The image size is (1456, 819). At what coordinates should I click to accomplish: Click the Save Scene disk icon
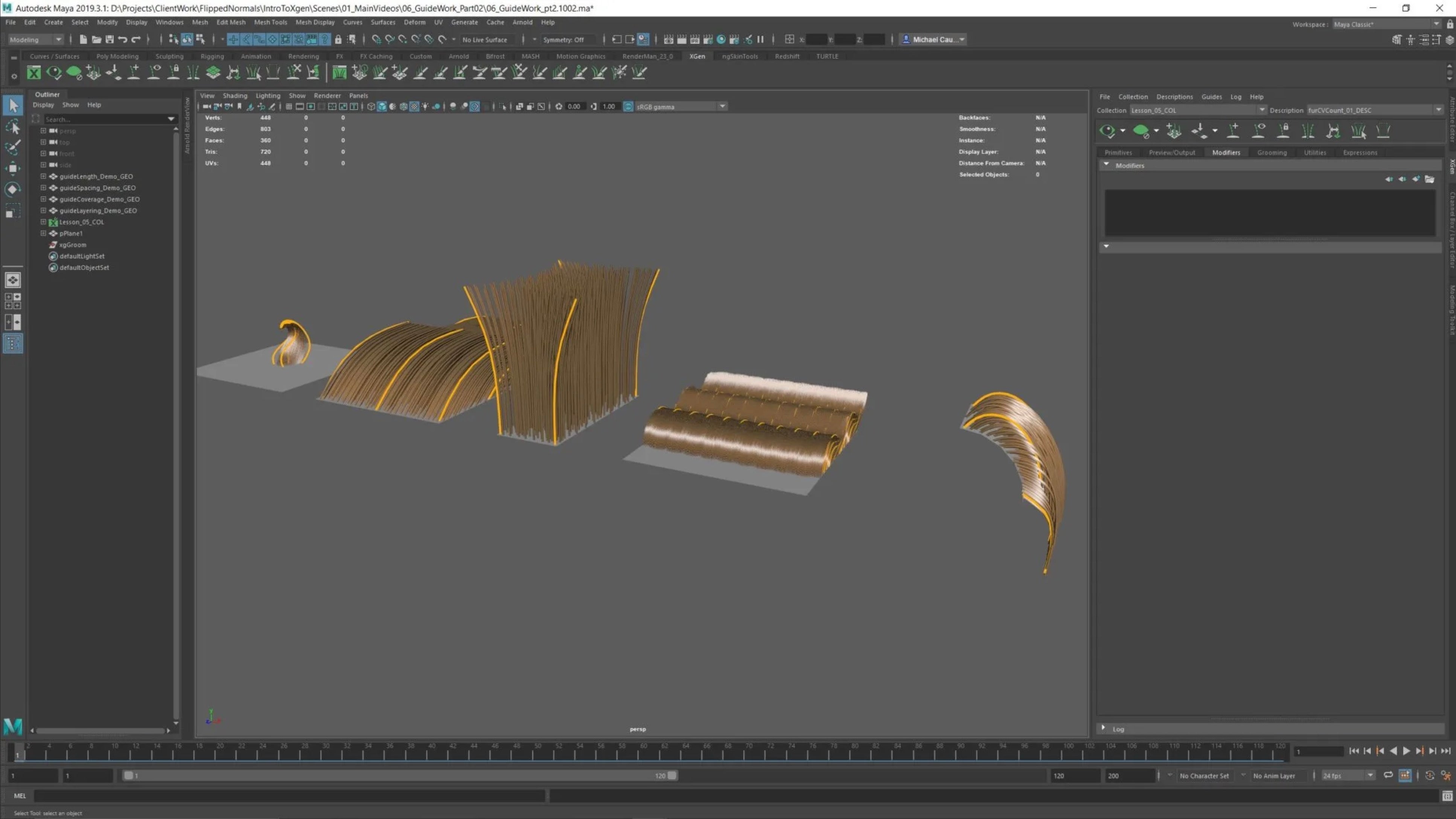tap(109, 39)
